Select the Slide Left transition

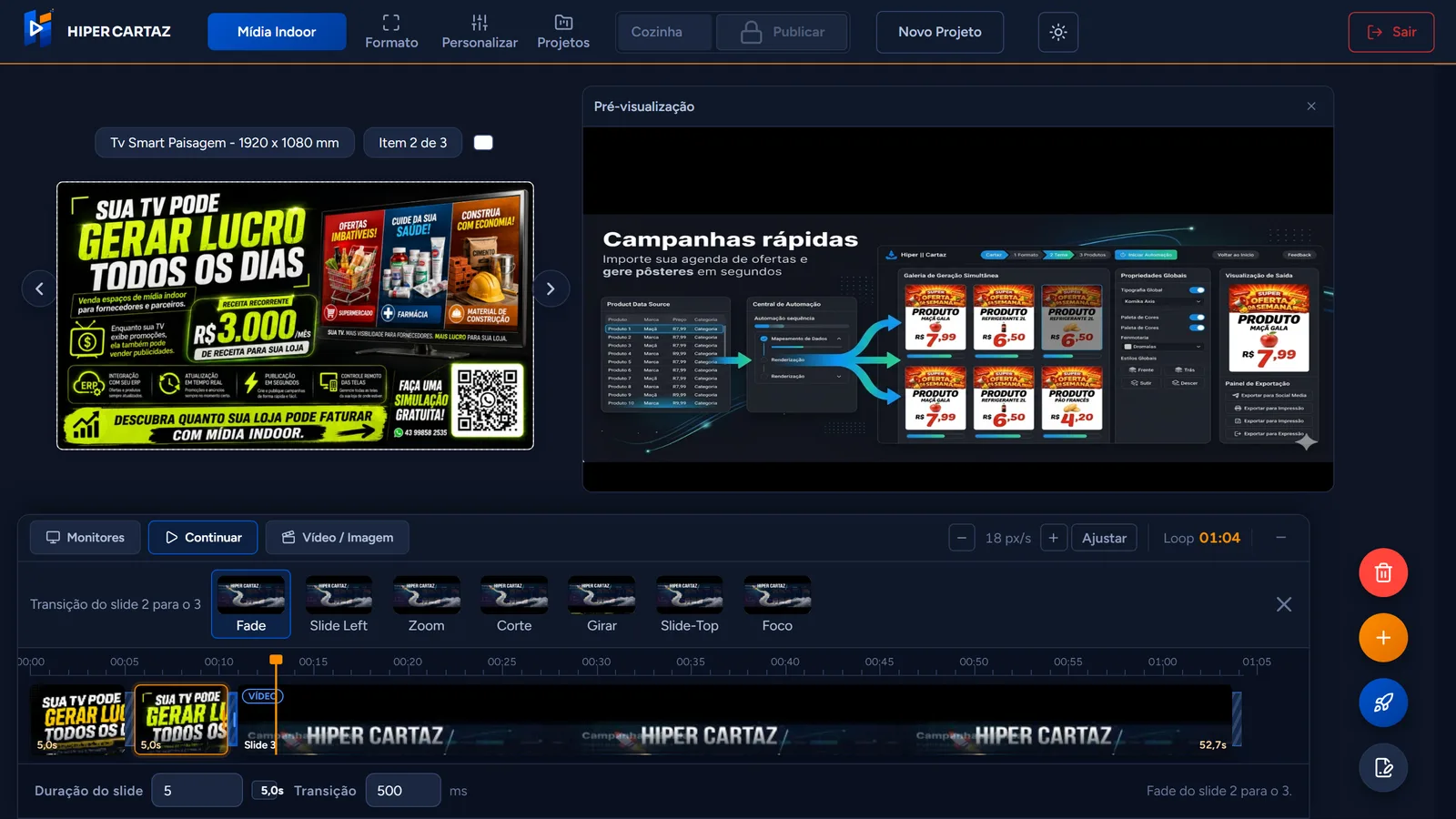pyautogui.click(x=339, y=604)
